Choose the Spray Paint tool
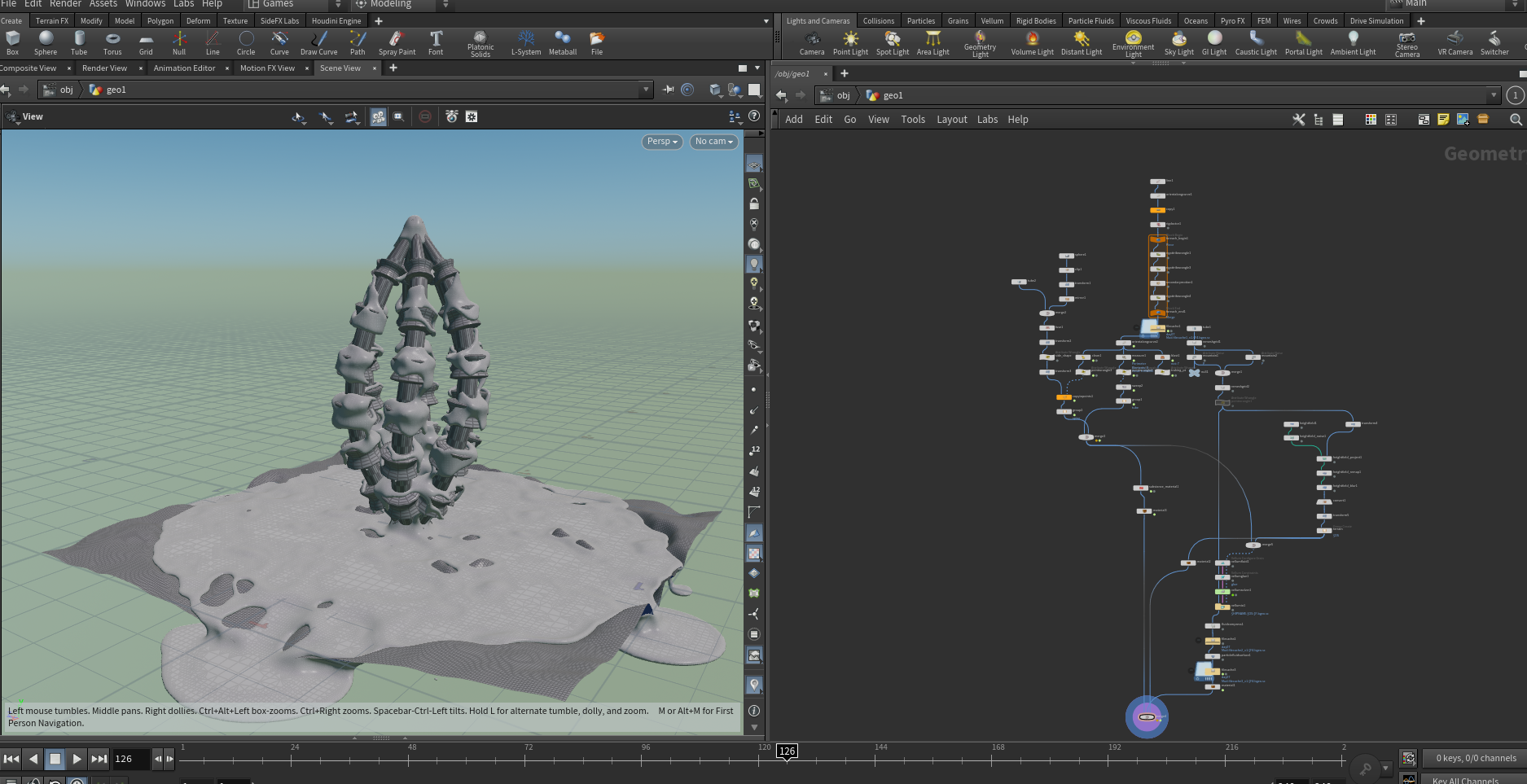Screen dimensions: 1527x784 tap(397, 42)
